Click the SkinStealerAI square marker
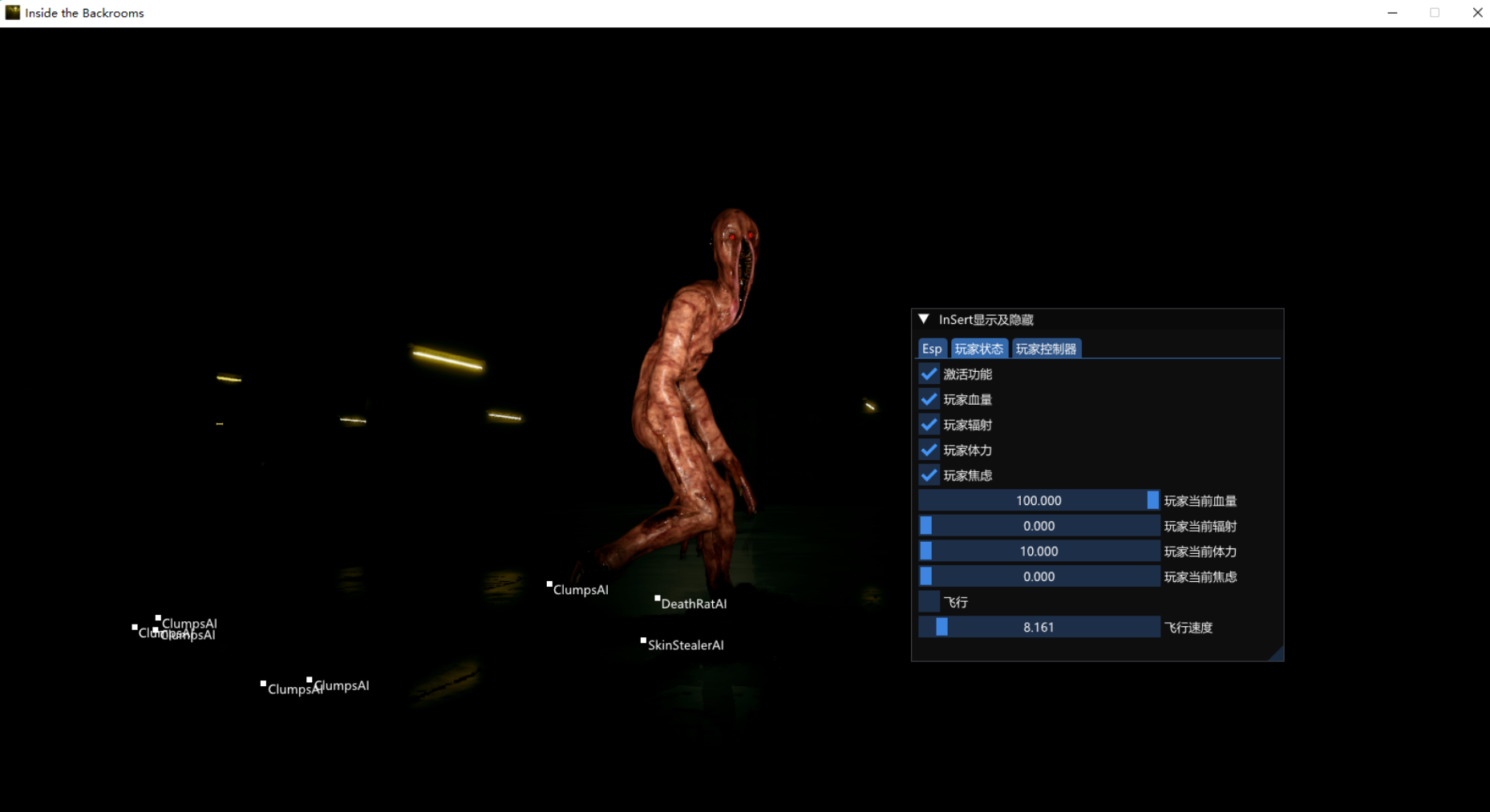Viewport: 1490px width, 812px height. coord(643,640)
